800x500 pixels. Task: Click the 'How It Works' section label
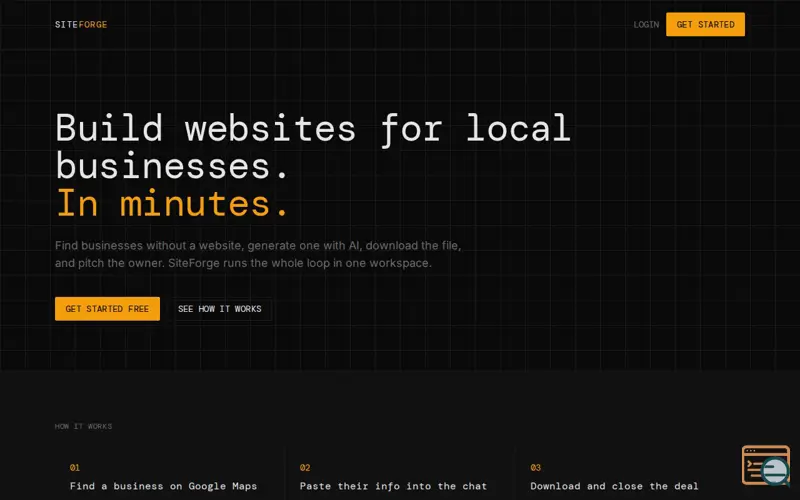pos(83,426)
